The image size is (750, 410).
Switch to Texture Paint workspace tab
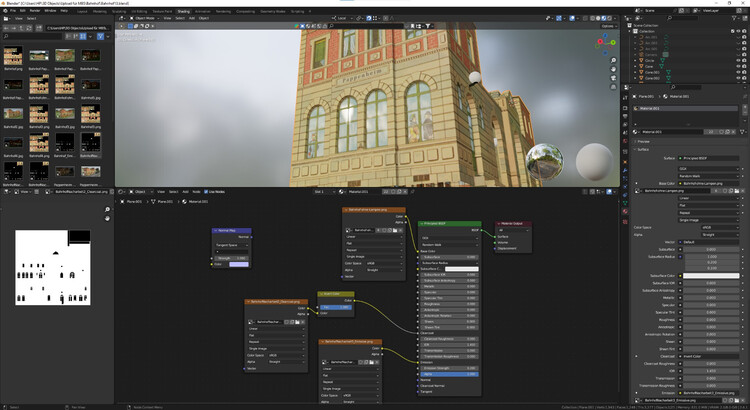(162, 11)
